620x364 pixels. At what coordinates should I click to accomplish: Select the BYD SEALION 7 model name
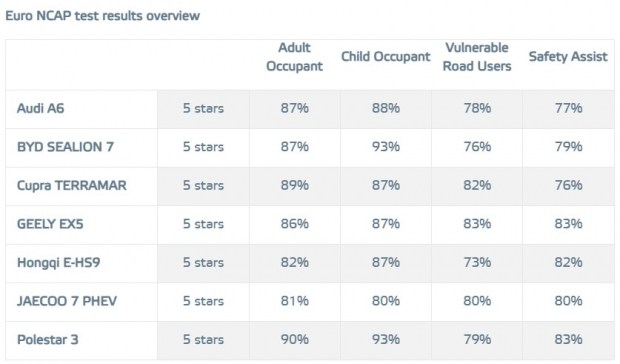pos(65,147)
